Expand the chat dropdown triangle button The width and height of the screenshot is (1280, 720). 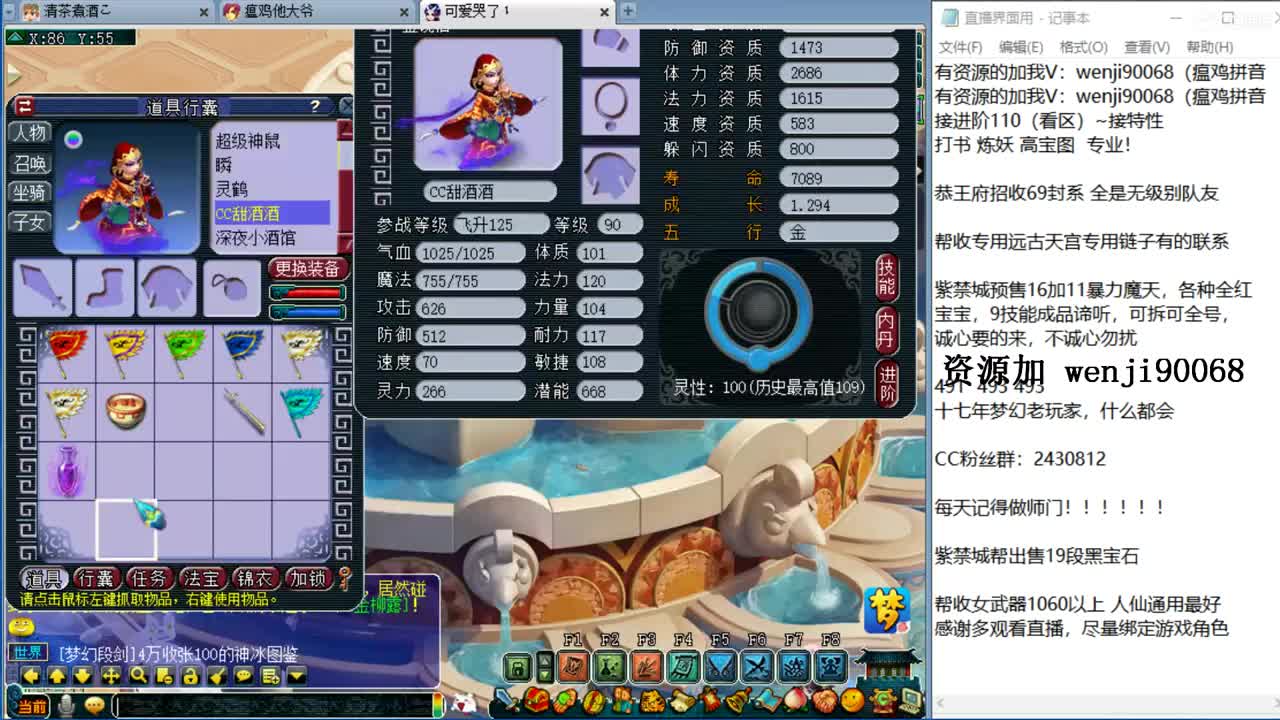tap(296, 676)
